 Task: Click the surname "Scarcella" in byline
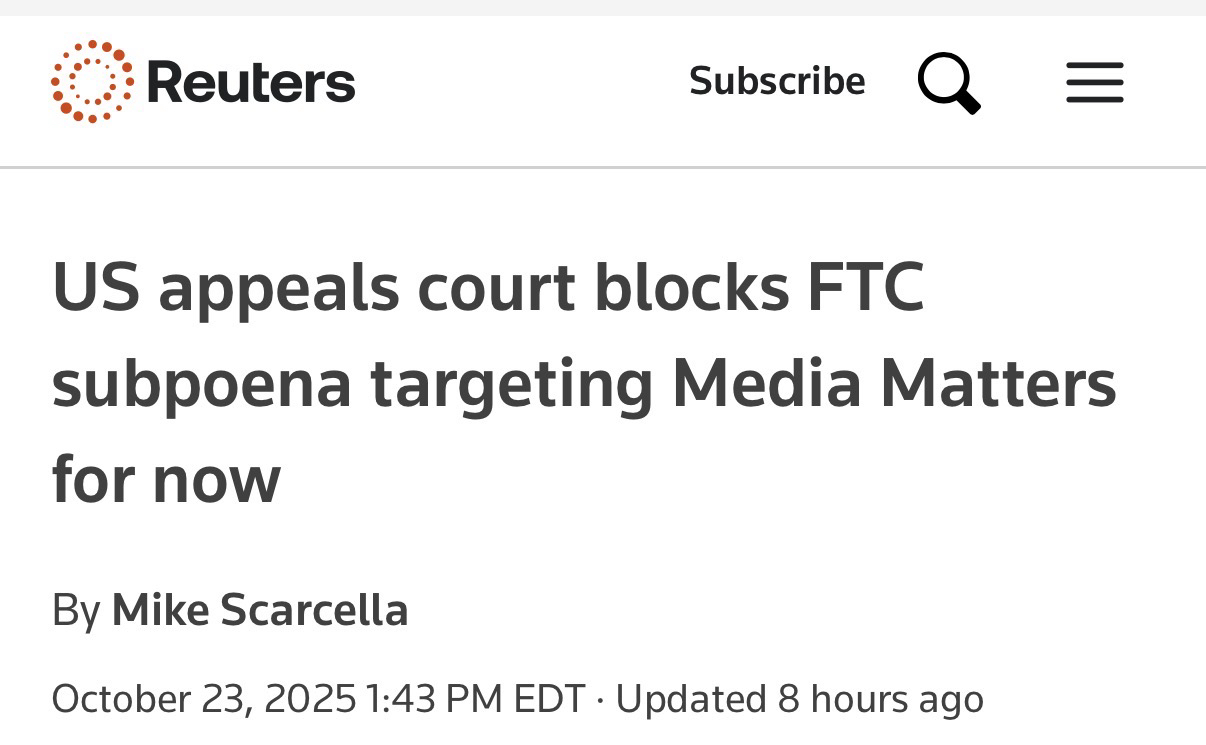point(314,610)
